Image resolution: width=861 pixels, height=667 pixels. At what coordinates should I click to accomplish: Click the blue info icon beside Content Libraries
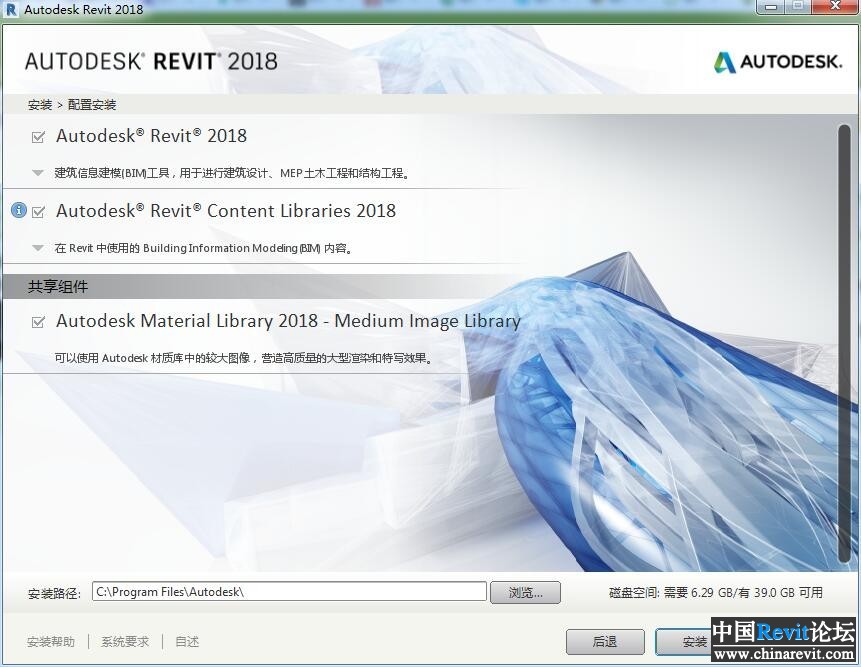[x=19, y=210]
